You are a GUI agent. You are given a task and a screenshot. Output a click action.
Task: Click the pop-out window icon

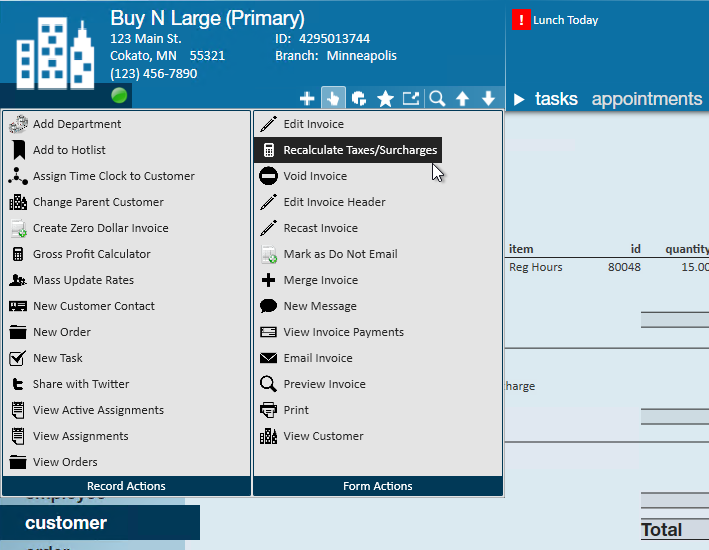click(x=411, y=98)
